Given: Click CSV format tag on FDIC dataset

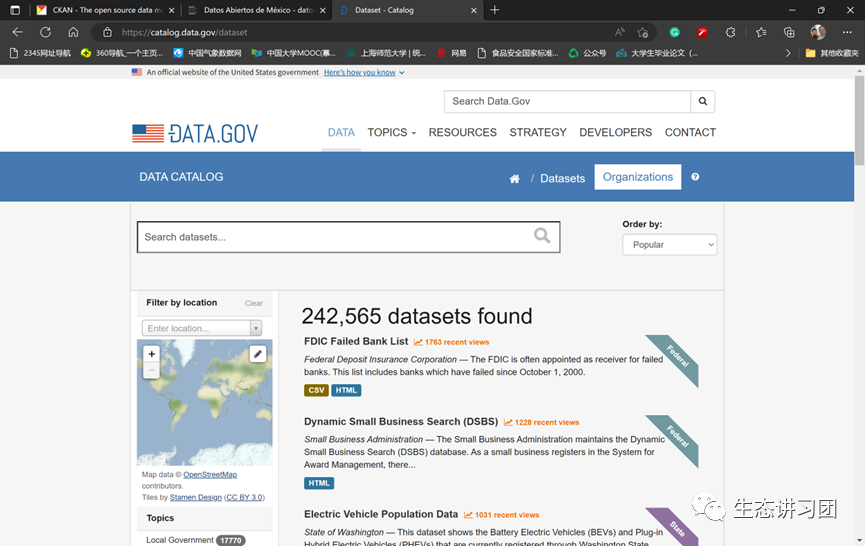Looking at the screenshot, I should [316, 390].
